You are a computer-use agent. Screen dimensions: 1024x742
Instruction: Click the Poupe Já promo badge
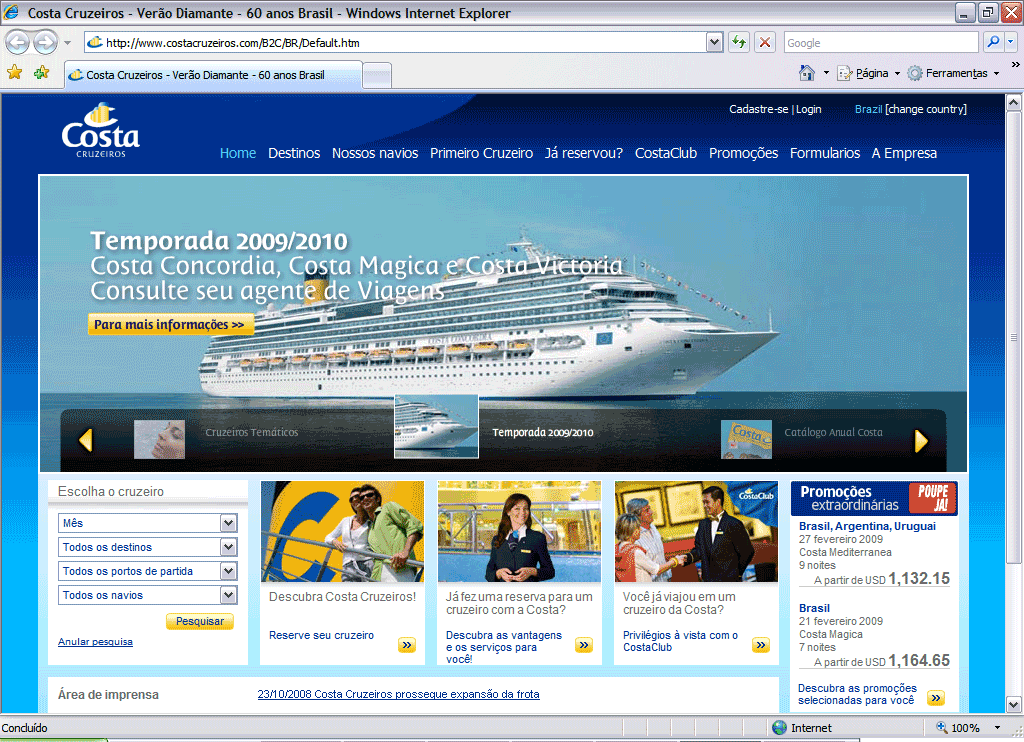(x=933, y=498)
